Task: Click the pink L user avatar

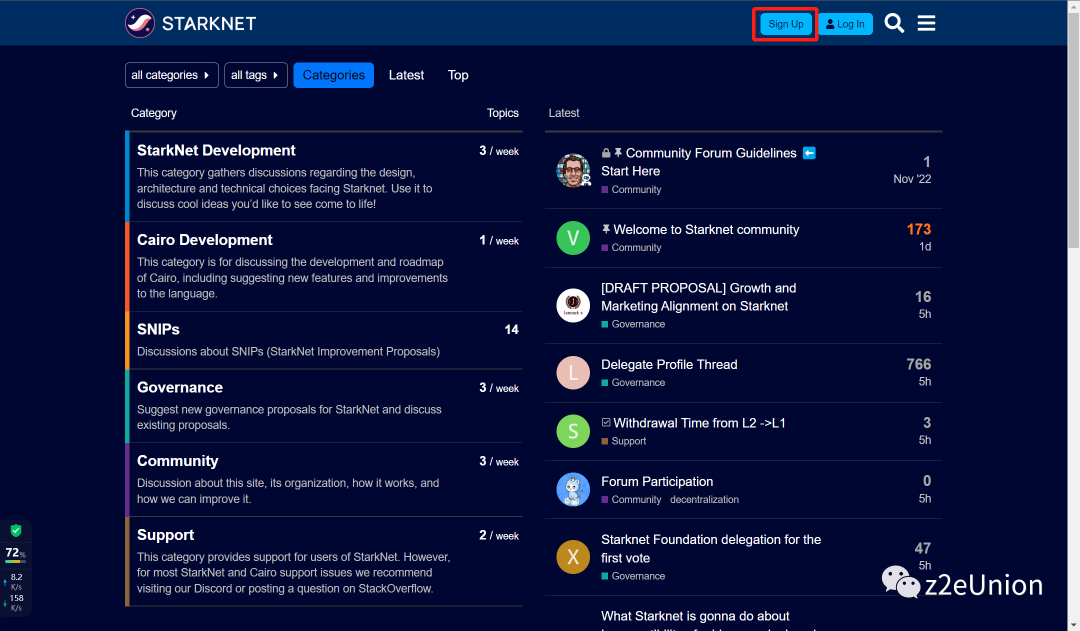Action: click(573, 373)
